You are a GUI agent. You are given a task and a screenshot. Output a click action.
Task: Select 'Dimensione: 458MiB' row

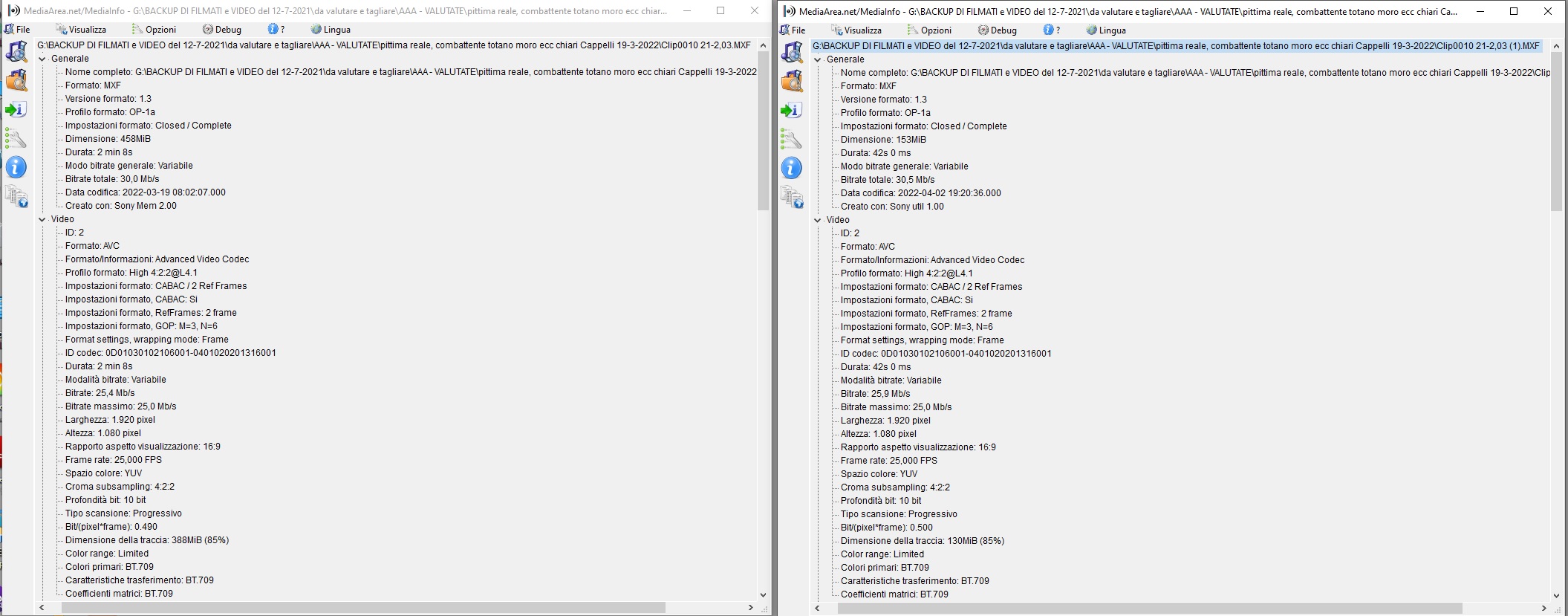(x=108, y=139)
